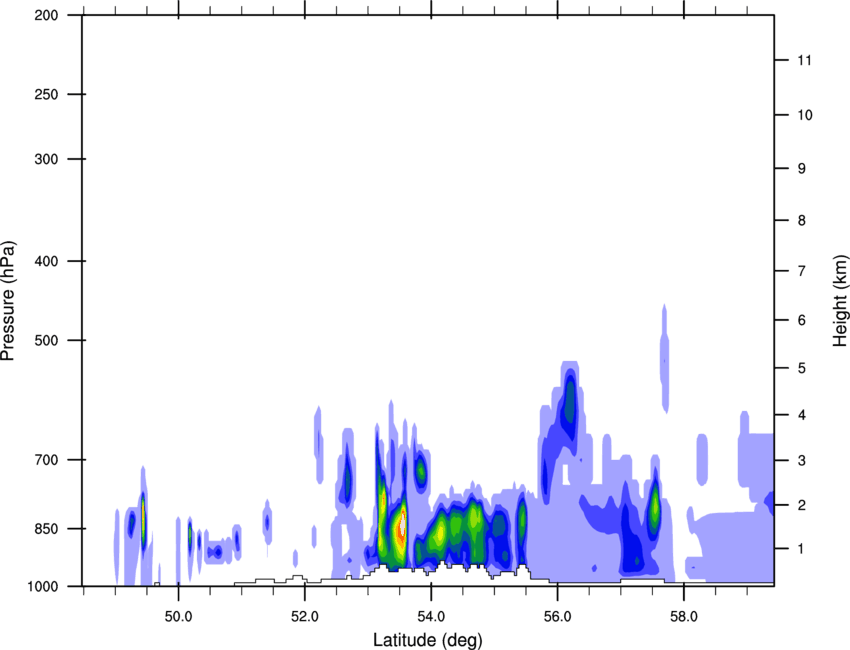
Task: Click the 6 km height label
Action: pos(802,320)
